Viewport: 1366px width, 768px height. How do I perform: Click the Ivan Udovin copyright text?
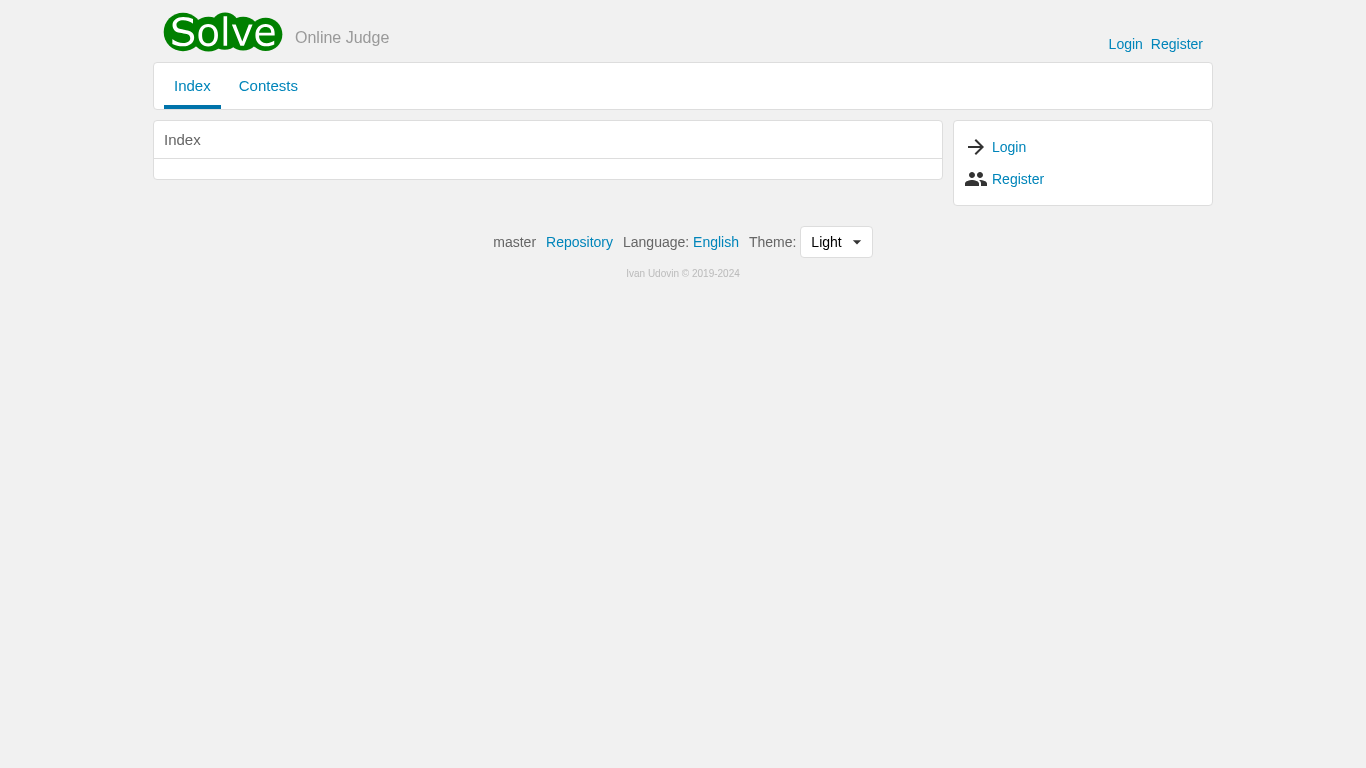pyautogui.click(x=683, y=274)
